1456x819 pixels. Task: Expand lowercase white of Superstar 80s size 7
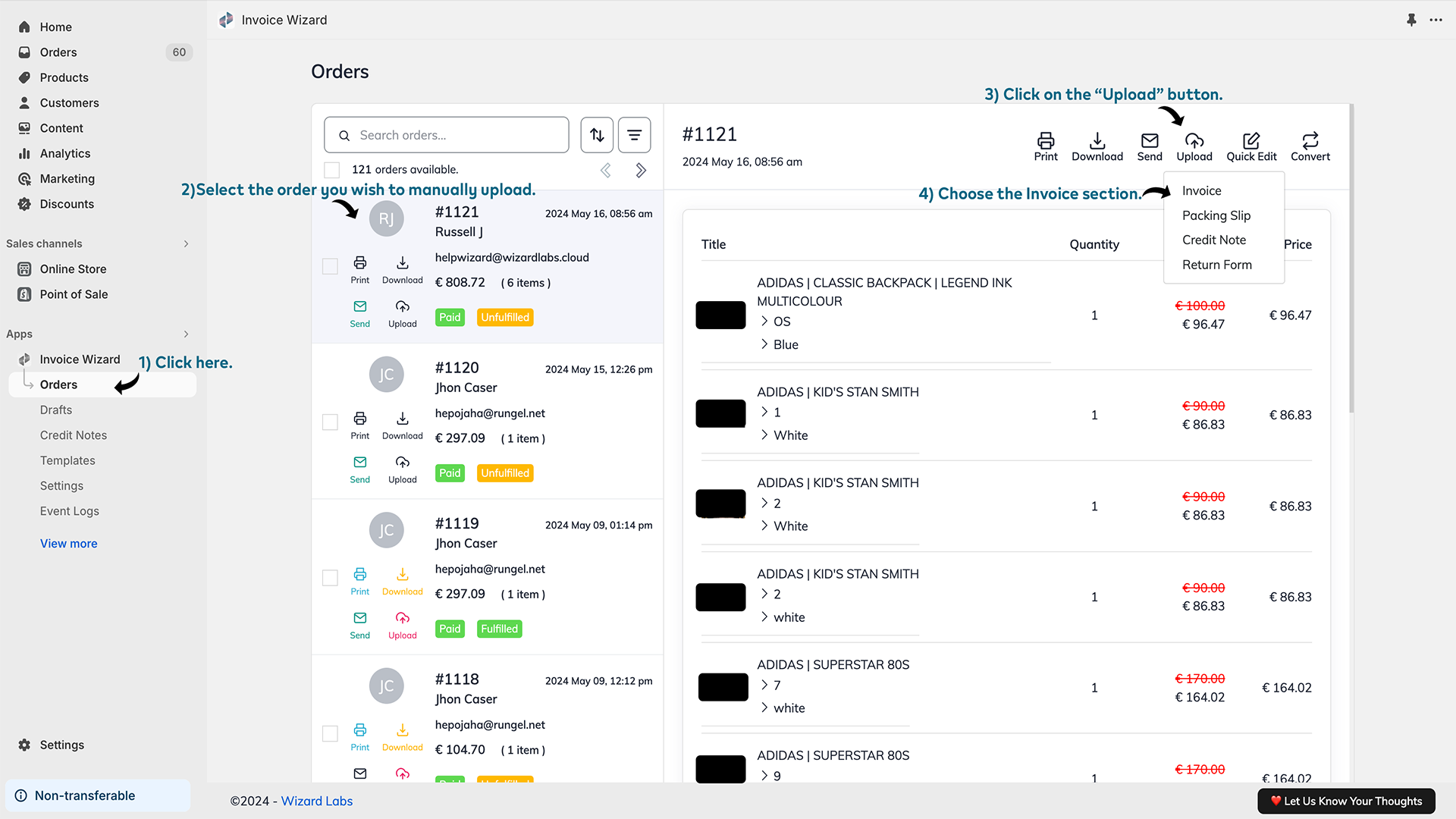point(764,708)
